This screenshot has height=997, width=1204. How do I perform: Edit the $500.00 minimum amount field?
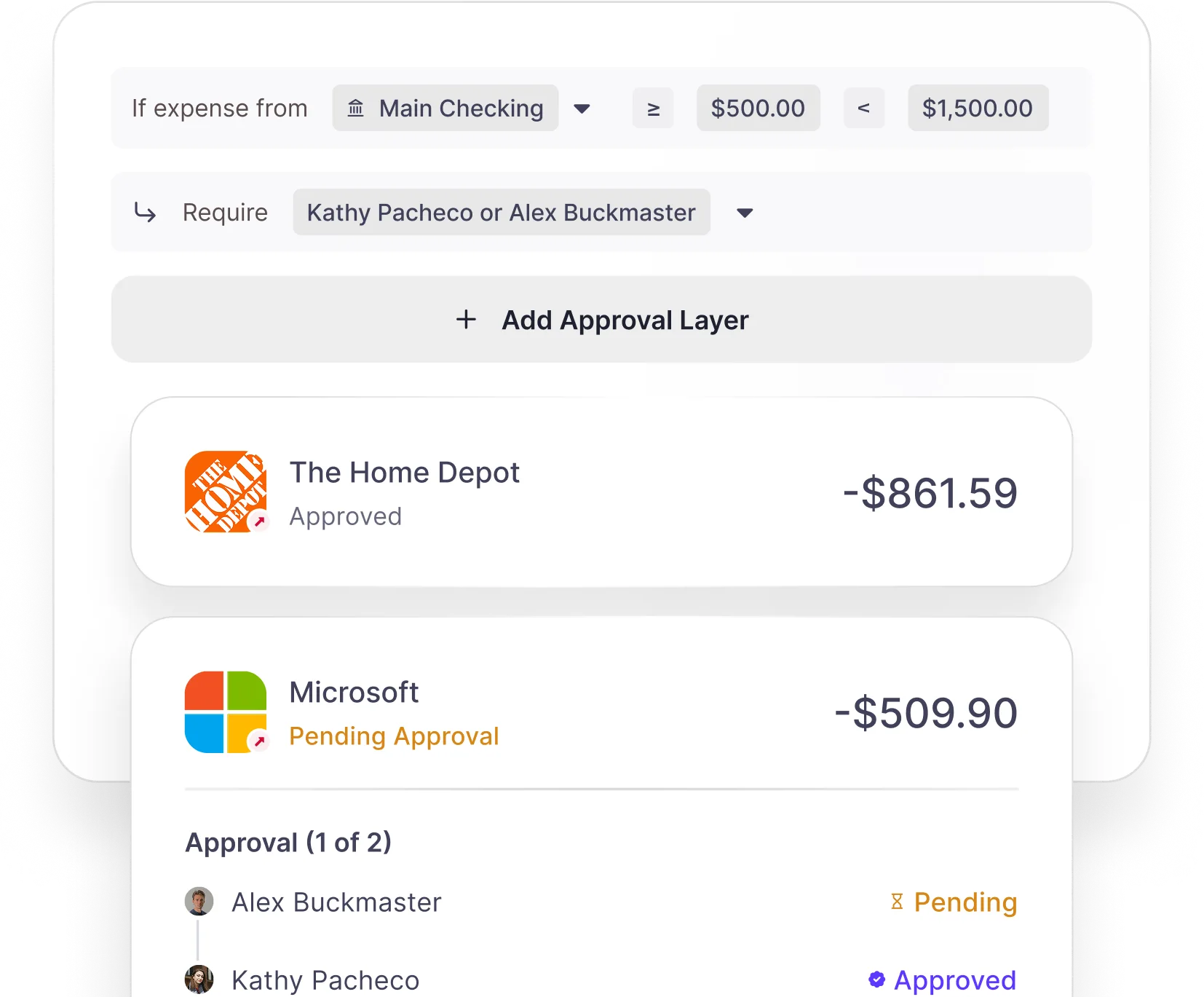click(x=759, y=108)
